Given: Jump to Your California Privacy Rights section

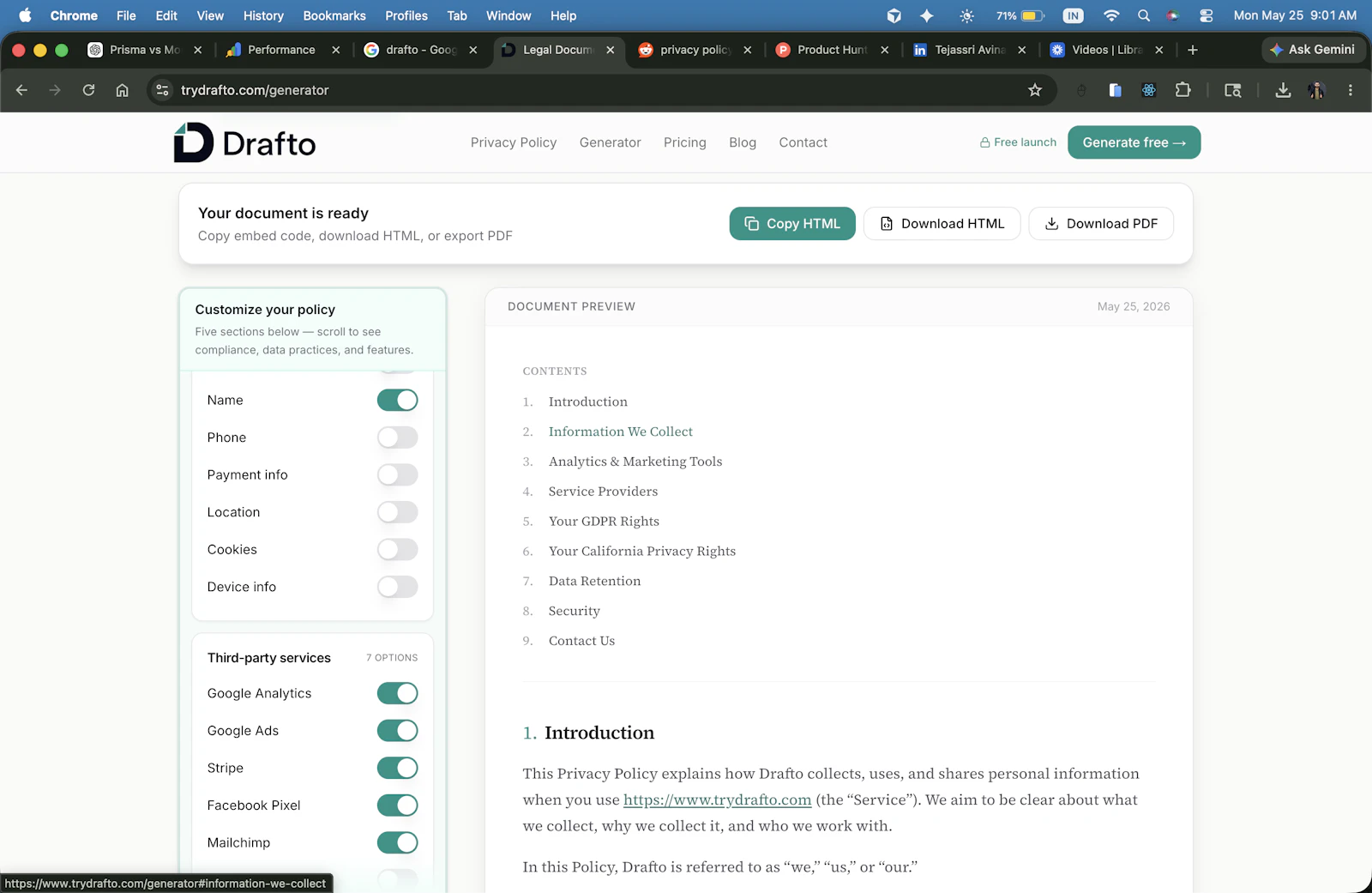Looking at the screenshot, I should [642, 551].
